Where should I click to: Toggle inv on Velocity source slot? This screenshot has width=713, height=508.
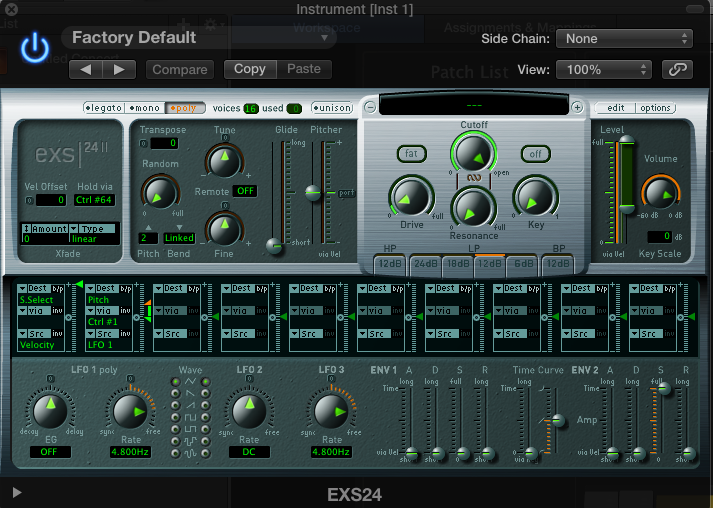pos(57,333)
